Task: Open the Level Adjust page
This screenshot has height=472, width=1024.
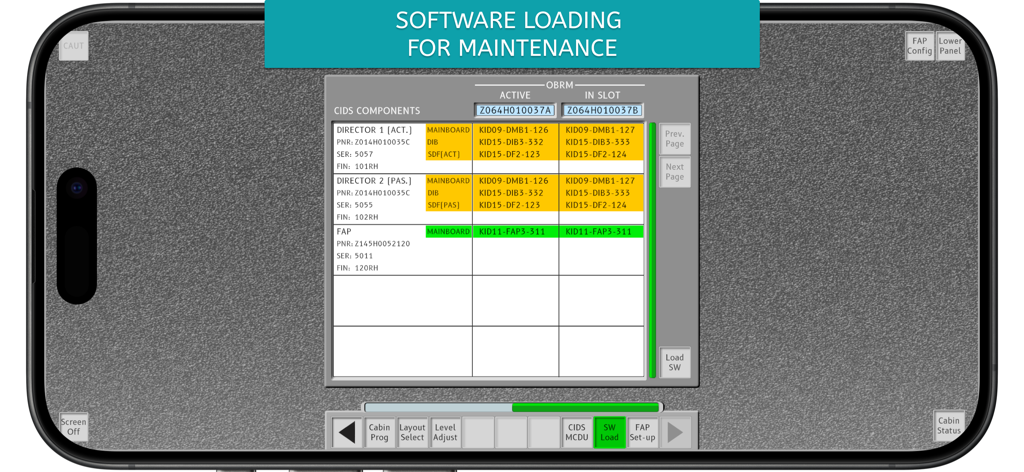Action: 445,432
